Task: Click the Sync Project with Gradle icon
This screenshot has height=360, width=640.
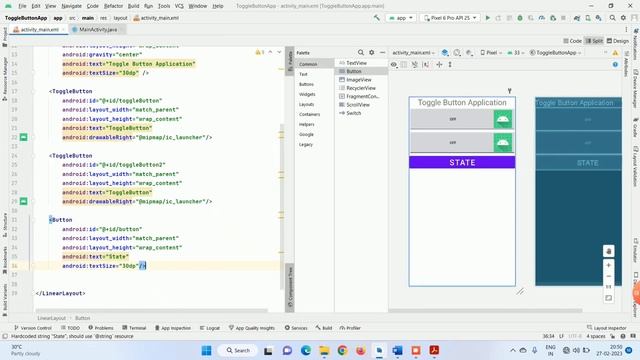Action: point(577,18)
